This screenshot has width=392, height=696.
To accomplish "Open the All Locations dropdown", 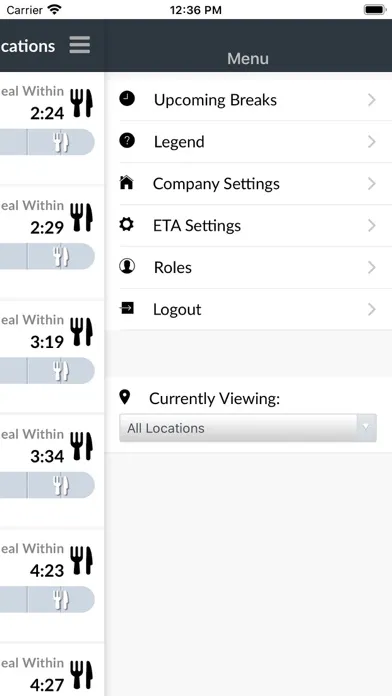I will pos(248,428).
